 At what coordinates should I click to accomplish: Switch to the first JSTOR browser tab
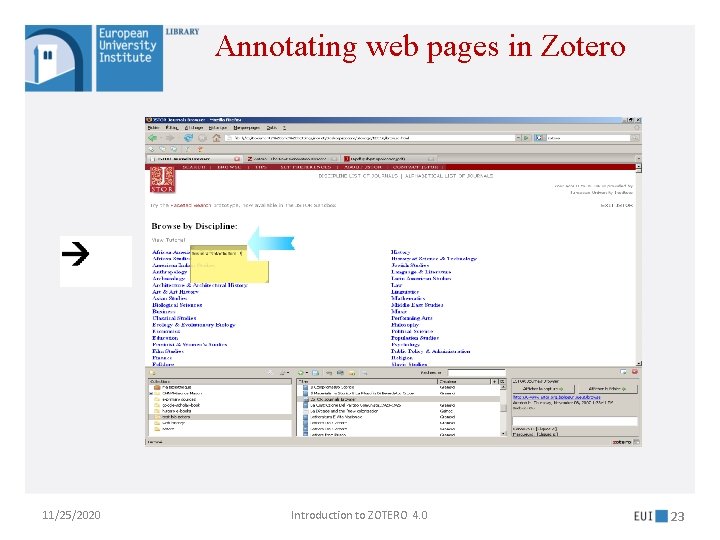tap(195, 159)
